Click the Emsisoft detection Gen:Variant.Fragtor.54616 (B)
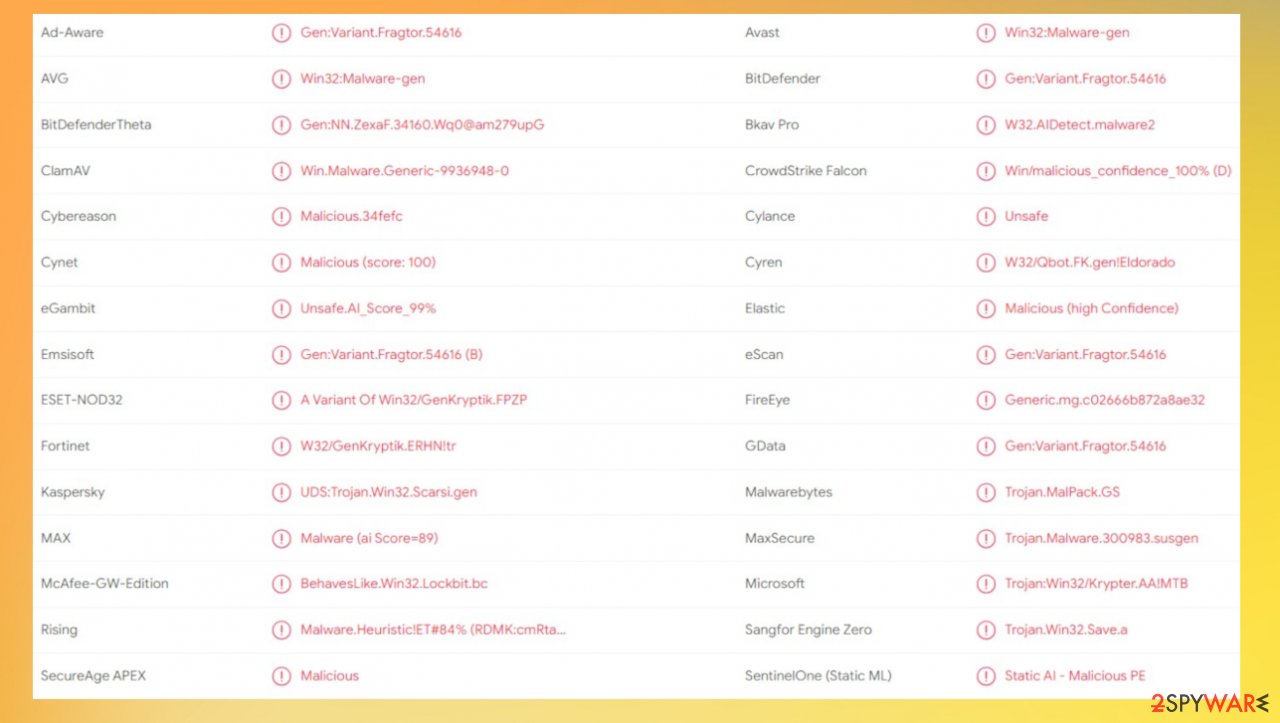1280x723 pixels. click(x=392, y=355)
